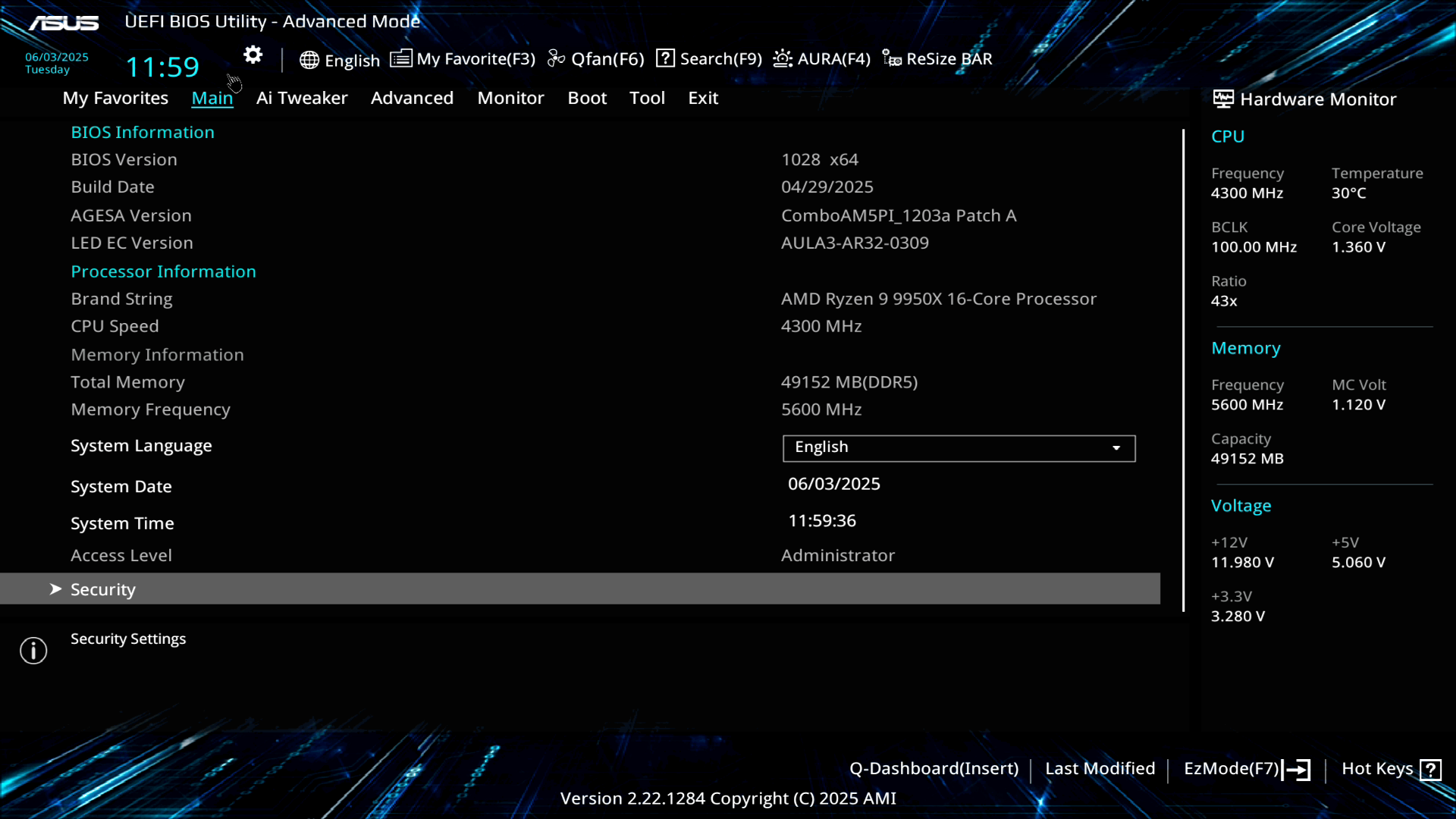Viewport: 1456px width, 819px height.
Task: Expand the Security submenu
Action: (x=102, y=589)
